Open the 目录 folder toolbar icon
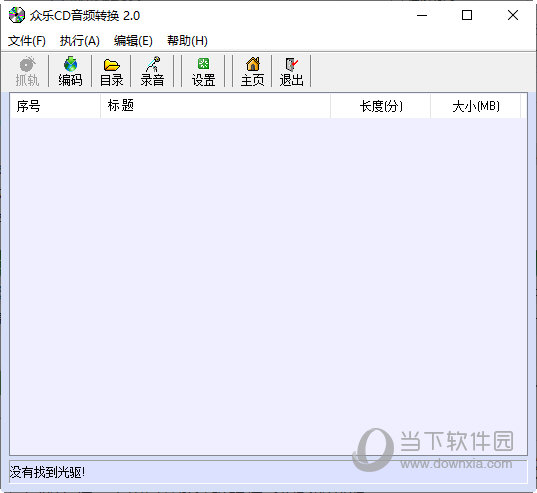 click(x=111, y=71)
